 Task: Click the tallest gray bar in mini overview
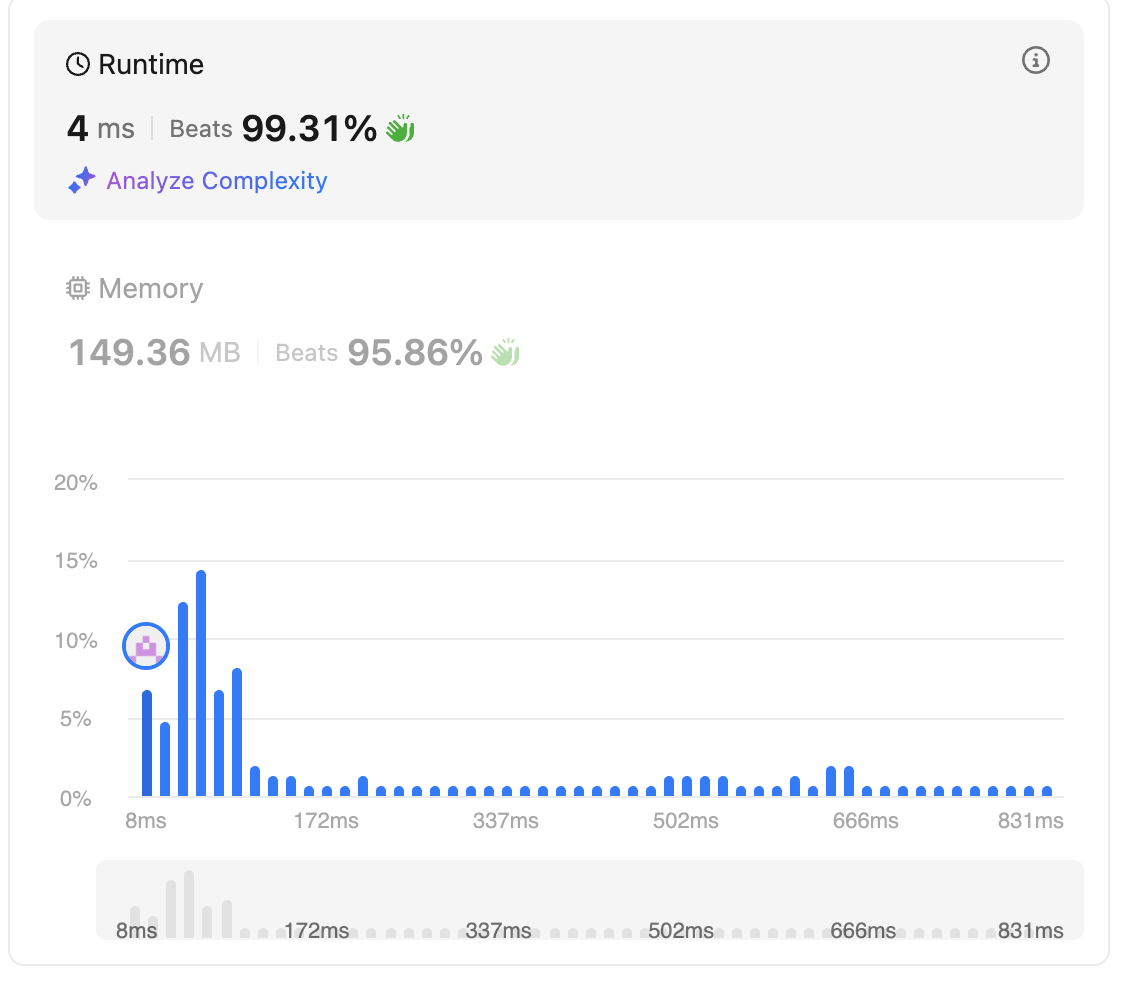pyautogui.click(x=189, y=904)
